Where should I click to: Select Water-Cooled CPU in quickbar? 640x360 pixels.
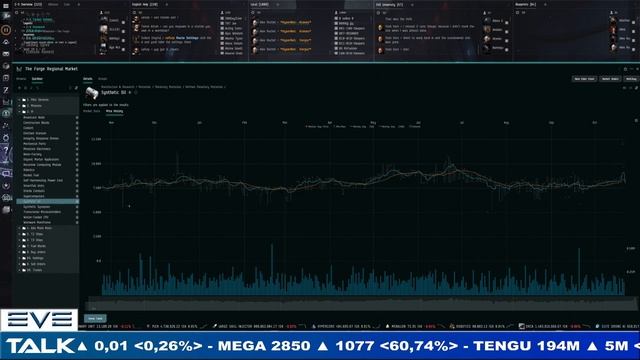pyautogui.click(x=47, y=218)
